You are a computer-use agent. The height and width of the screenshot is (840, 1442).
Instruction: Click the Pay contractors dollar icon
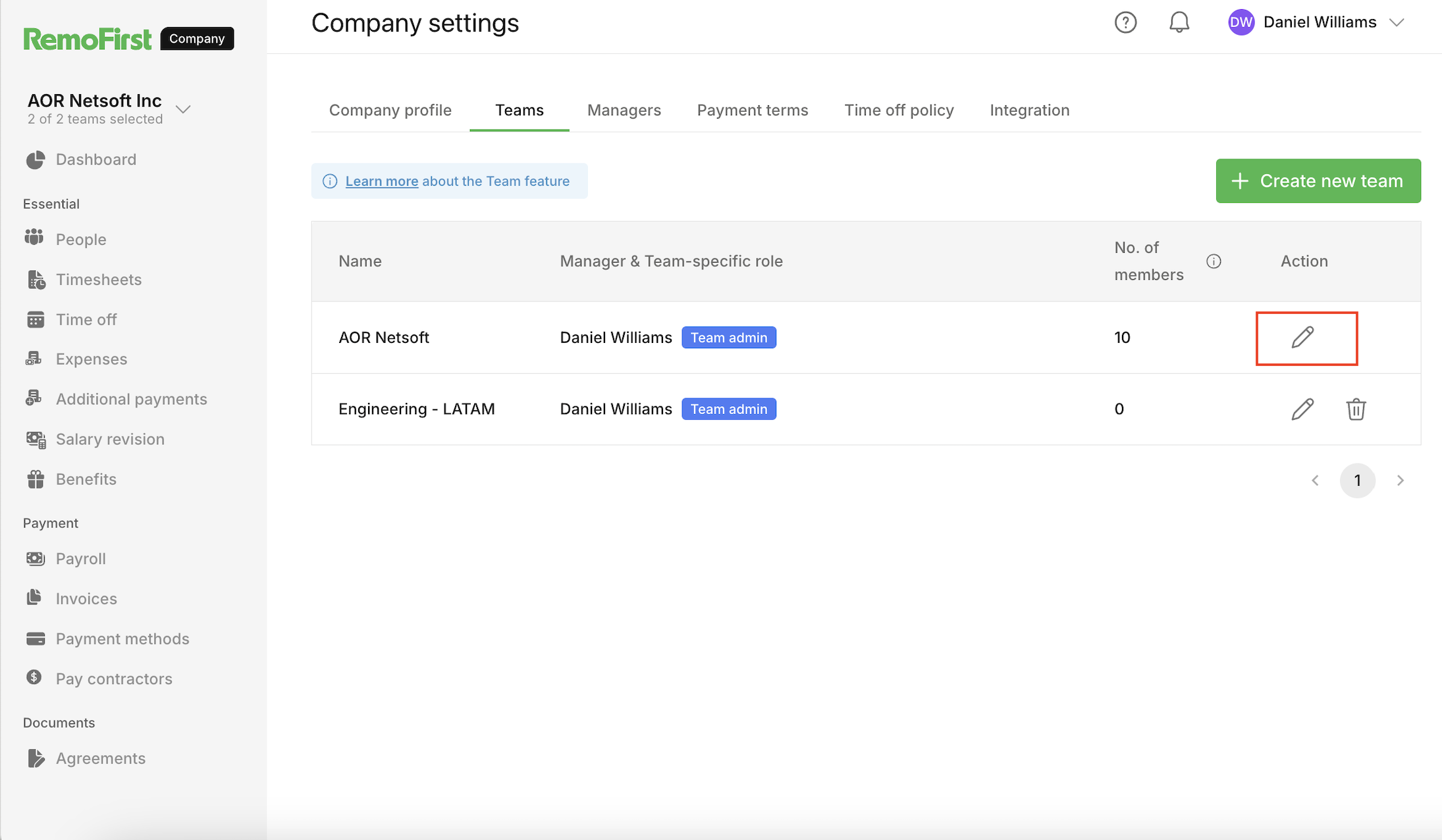[x=34, y=677]
